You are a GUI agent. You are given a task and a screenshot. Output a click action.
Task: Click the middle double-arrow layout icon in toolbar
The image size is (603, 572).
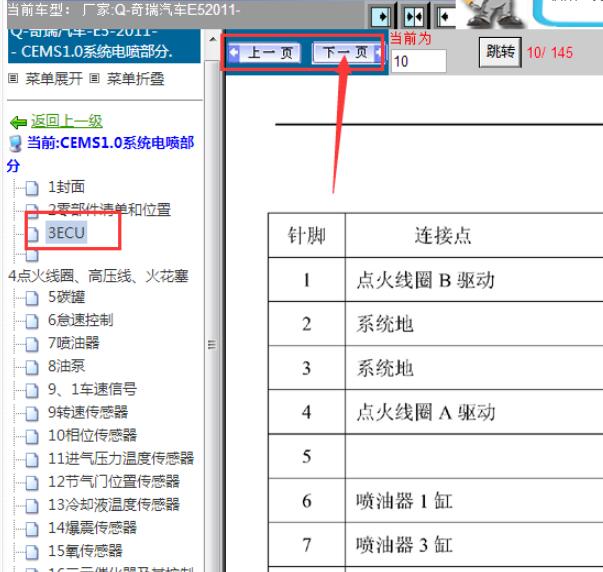414,17
